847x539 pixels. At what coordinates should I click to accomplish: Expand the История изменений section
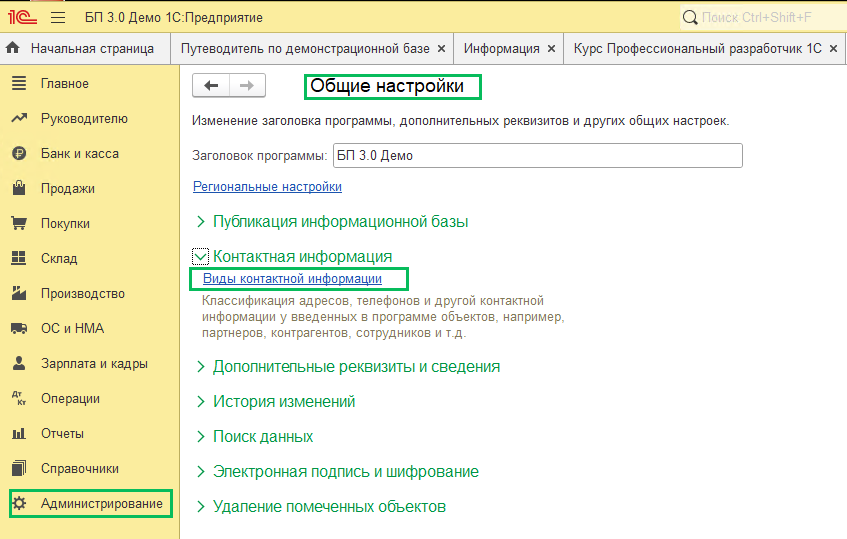pos(201,402)
